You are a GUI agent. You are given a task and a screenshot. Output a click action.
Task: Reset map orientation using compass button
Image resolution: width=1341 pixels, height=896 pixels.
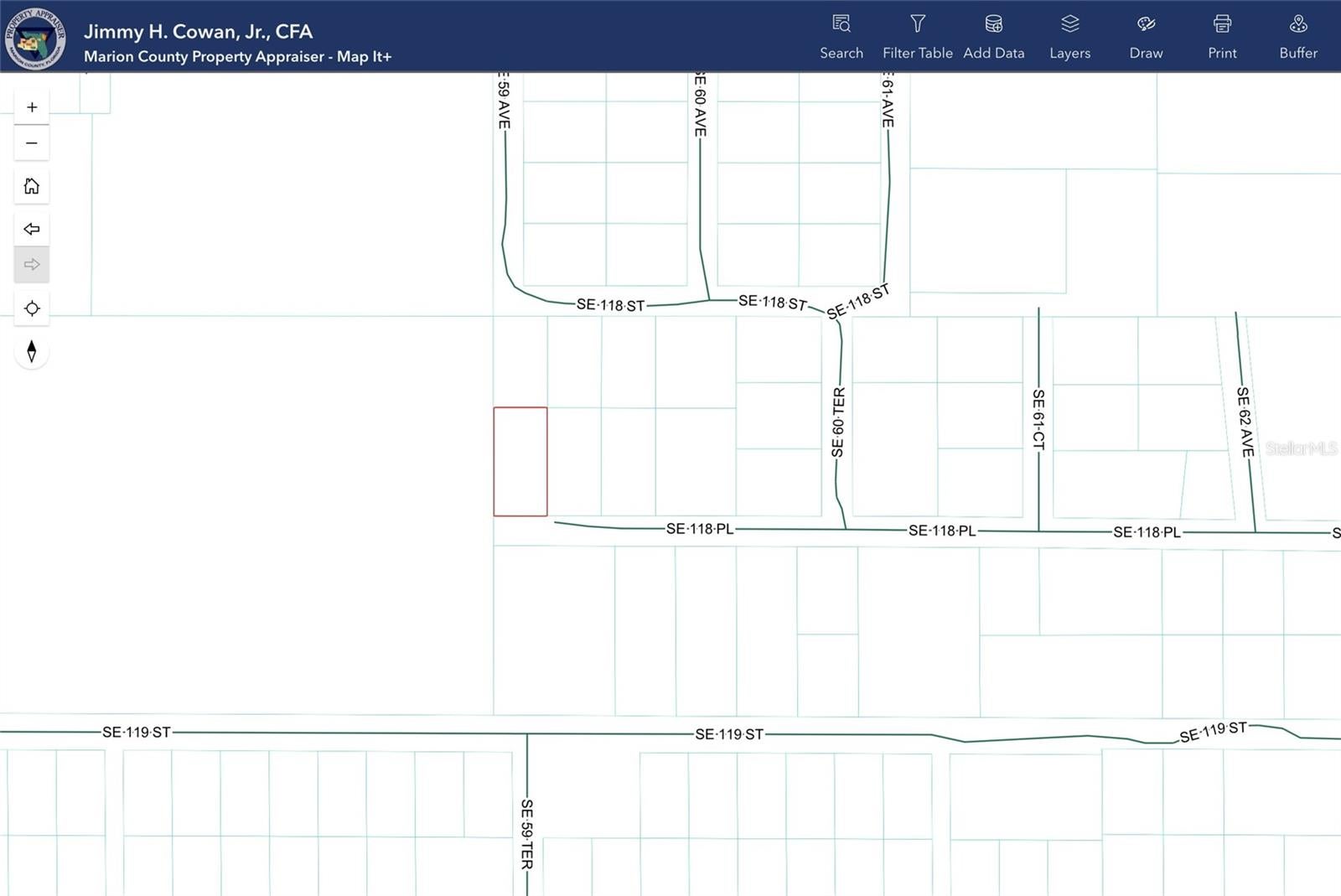[32, 351]
